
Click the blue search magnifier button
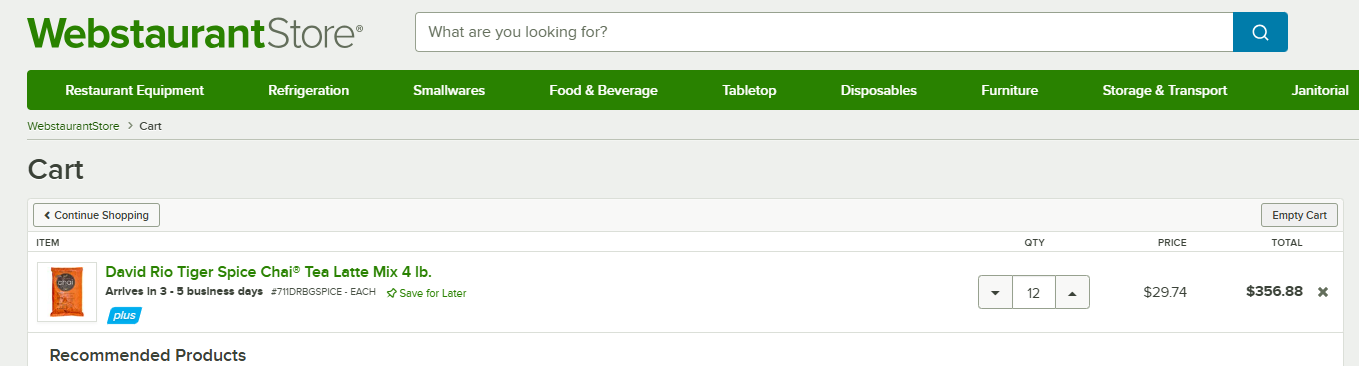click(1260, 32)
